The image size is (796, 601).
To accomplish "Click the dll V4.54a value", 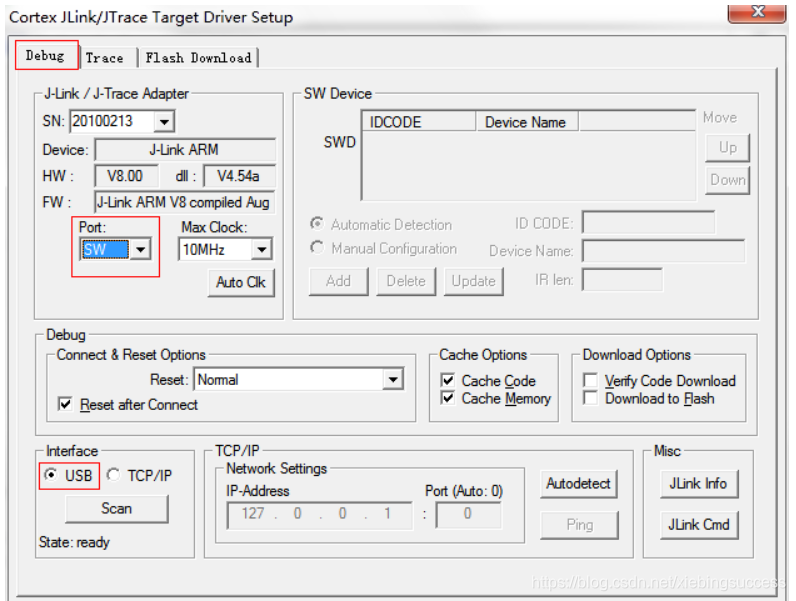I will point(239,176).
